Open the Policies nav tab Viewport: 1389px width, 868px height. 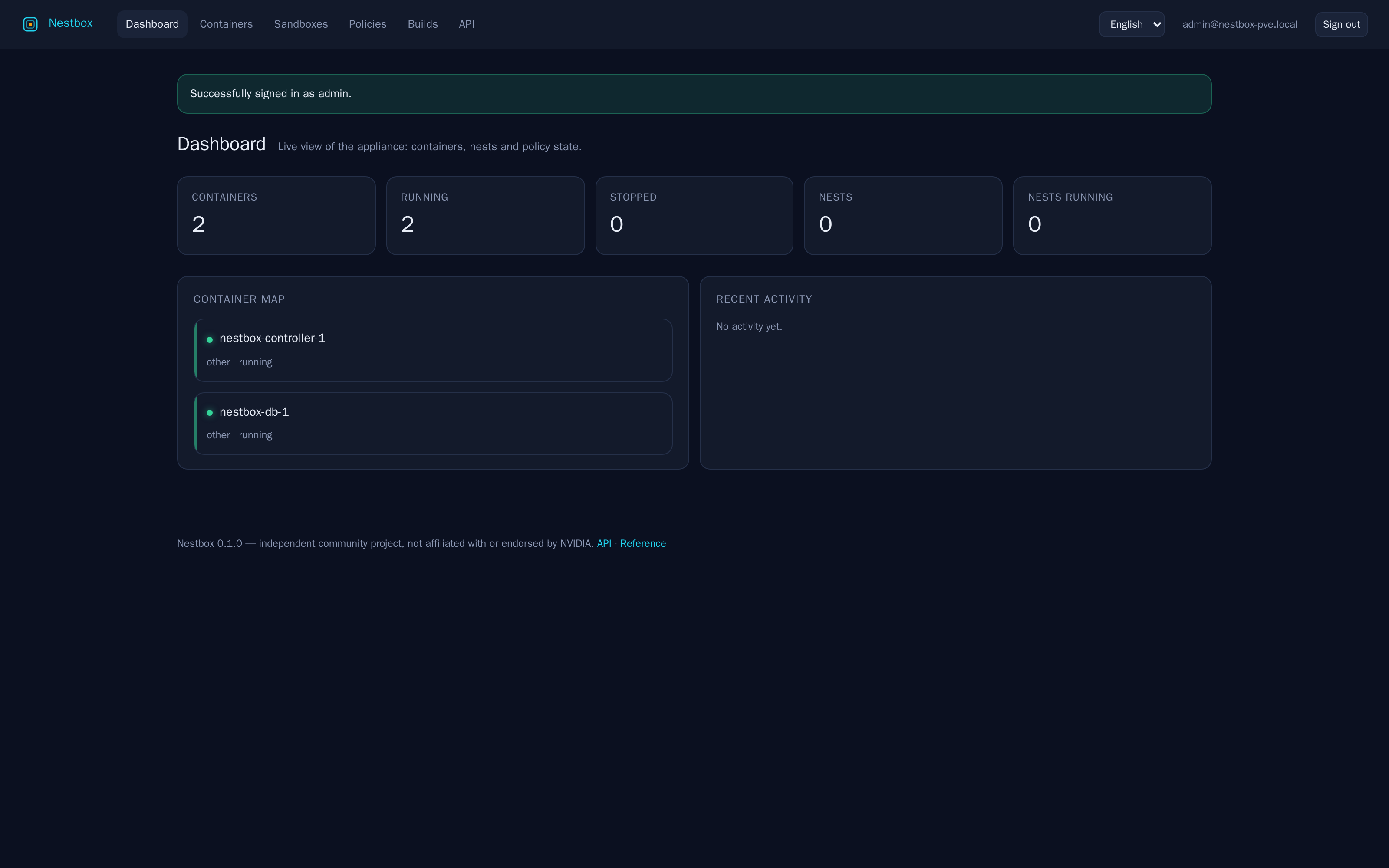368,24
